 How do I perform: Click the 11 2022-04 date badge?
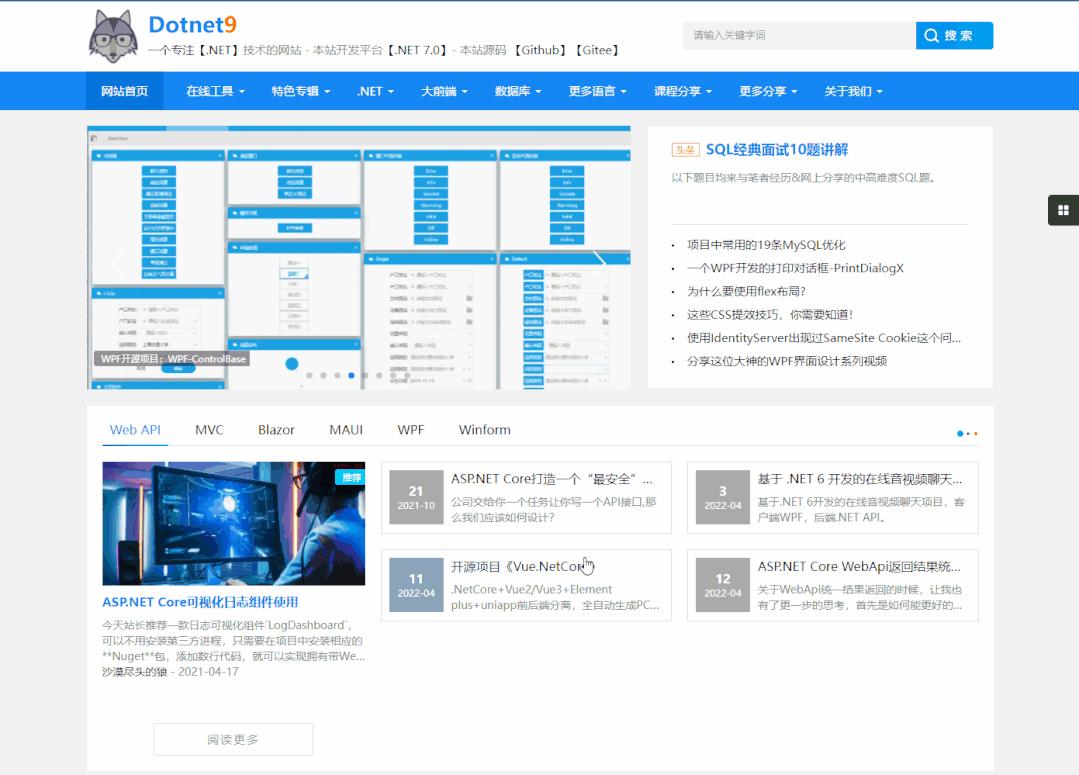click(416, 585)
